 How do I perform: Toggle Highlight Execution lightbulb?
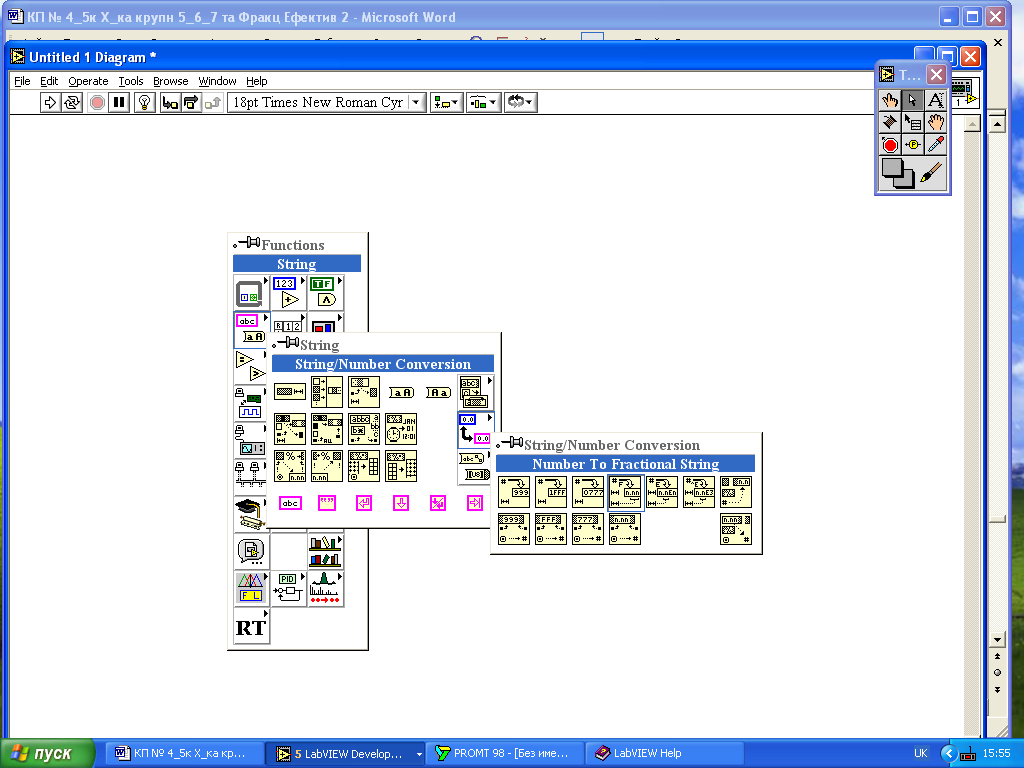(x=144, y=103)
